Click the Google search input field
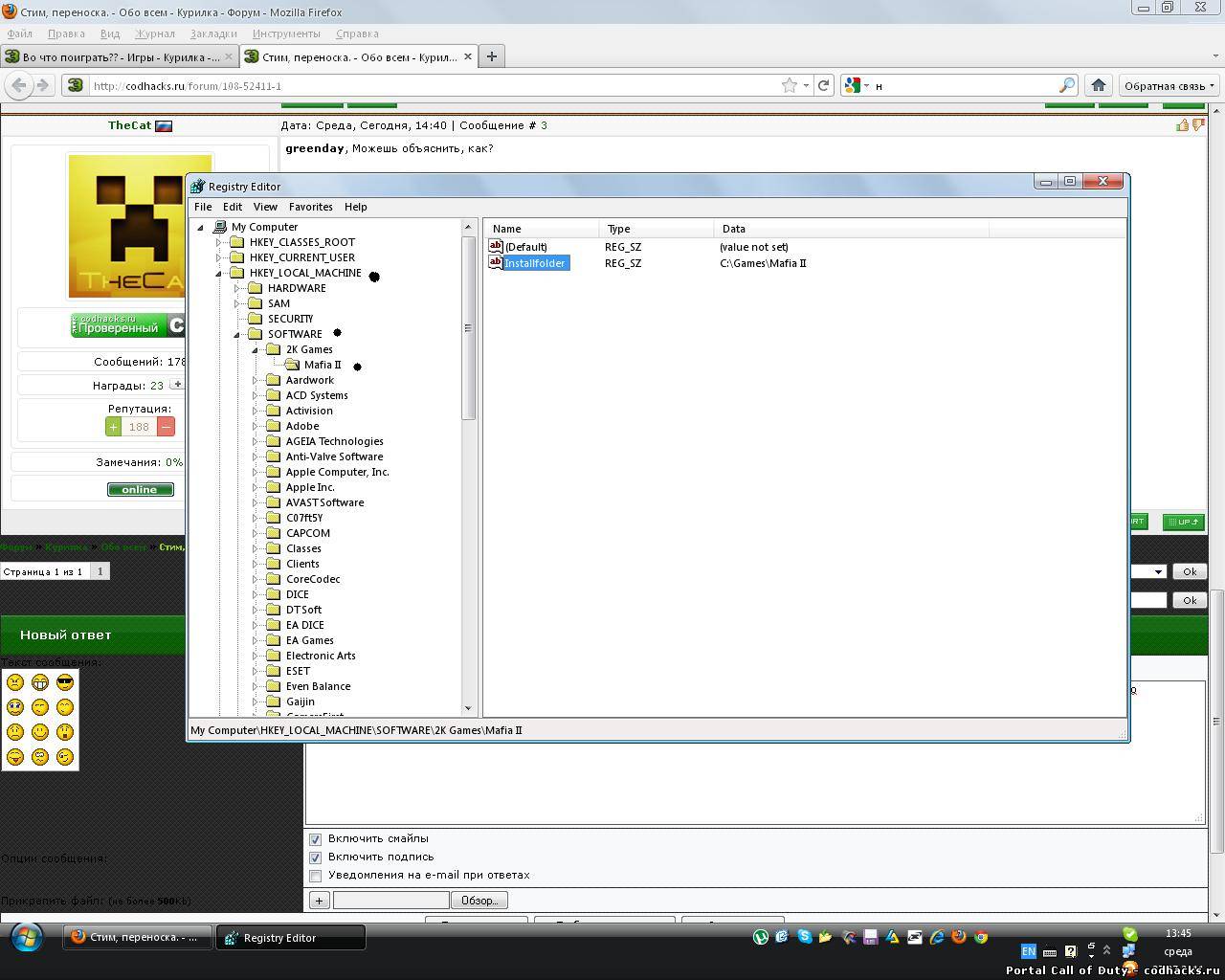This screenshot has width=1225, height=980. pyautogui.click(x=965, y=85)
